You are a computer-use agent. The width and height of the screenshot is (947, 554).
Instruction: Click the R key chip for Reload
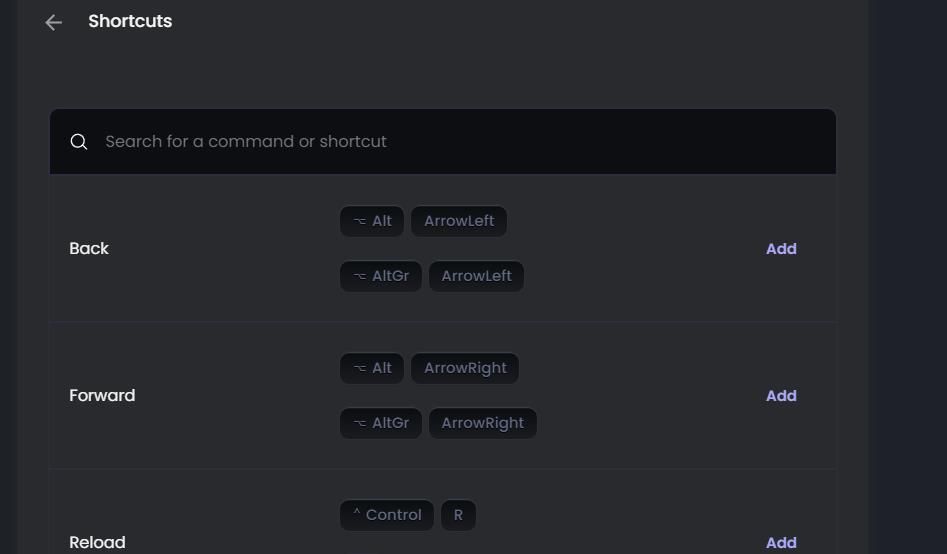click(458, 515)
